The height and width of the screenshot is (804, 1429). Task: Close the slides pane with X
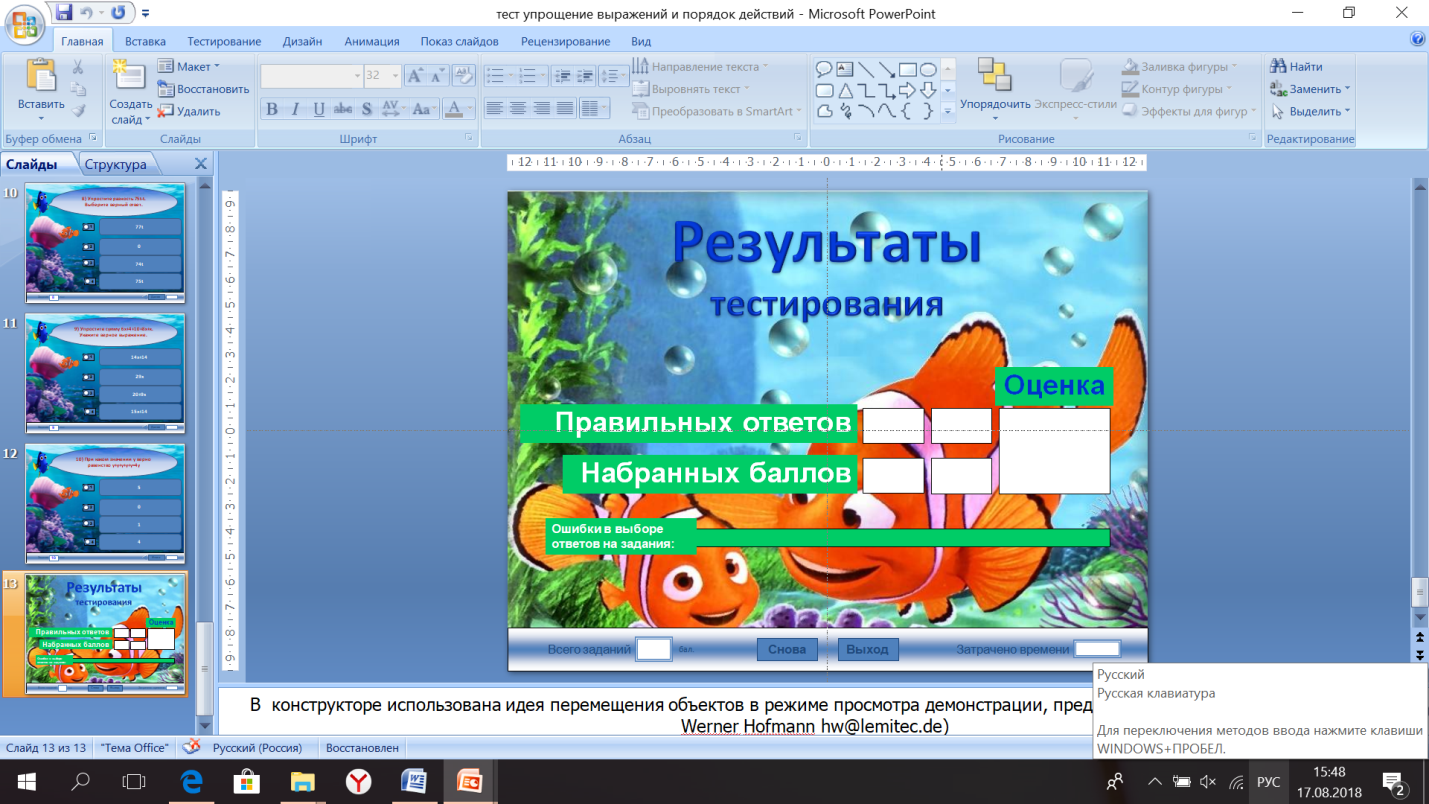point(200,164)
